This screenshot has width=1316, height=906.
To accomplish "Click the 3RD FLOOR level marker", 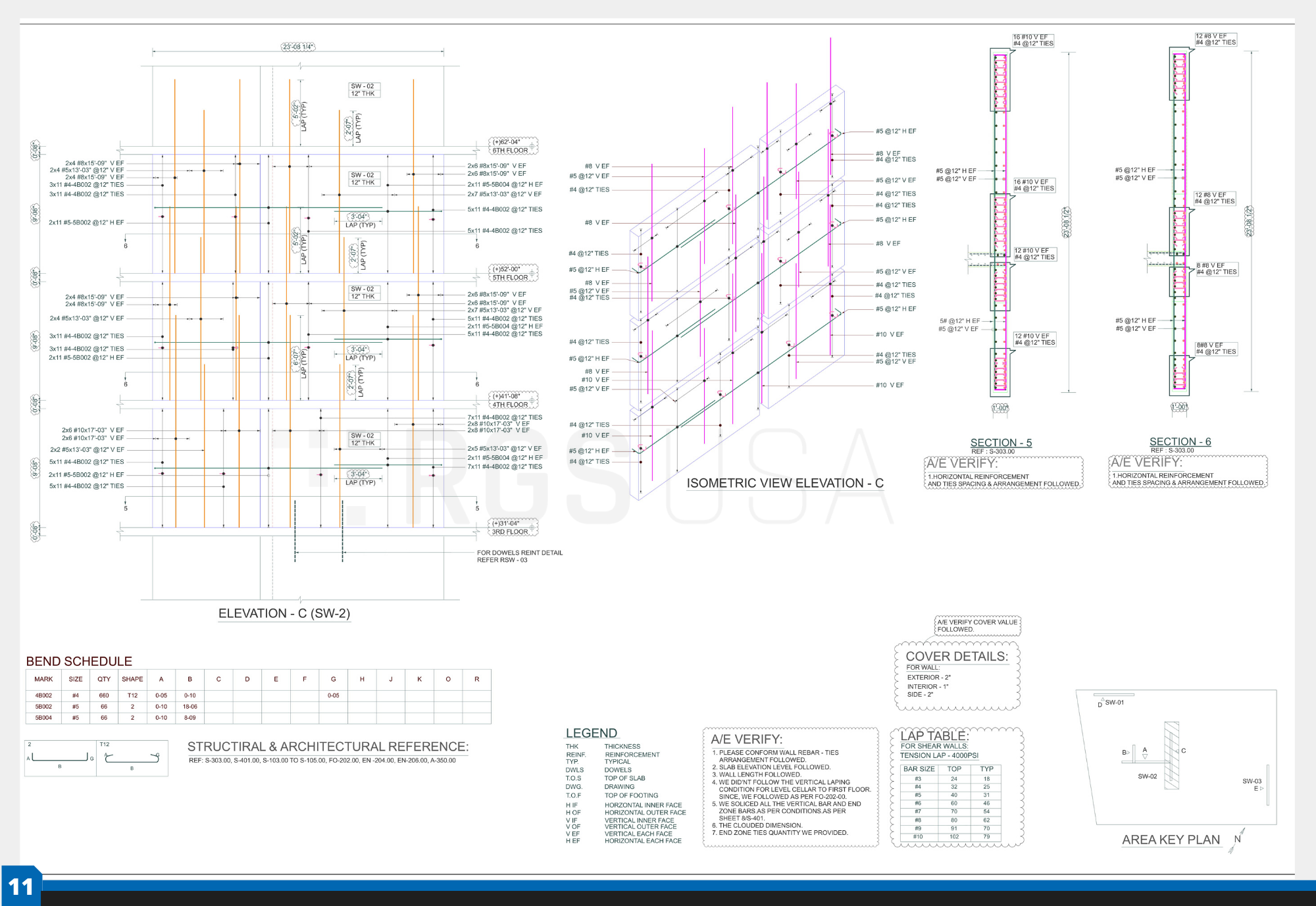I will pyautogui.click(x=511, y=532).
